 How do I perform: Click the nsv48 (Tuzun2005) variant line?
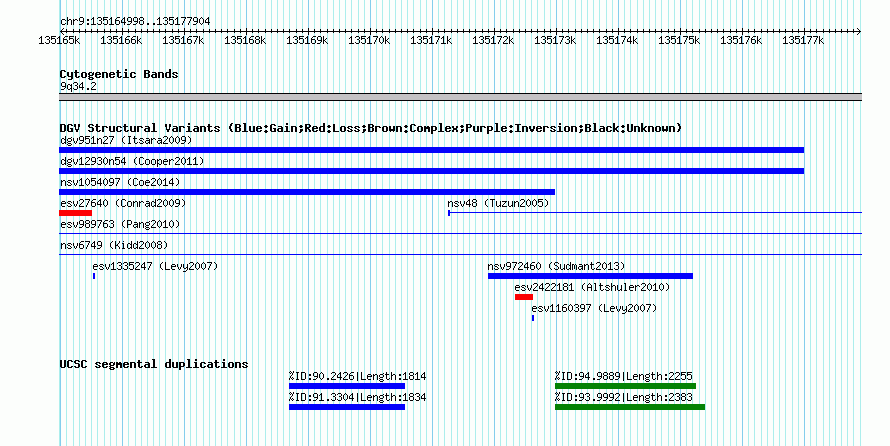655,213
